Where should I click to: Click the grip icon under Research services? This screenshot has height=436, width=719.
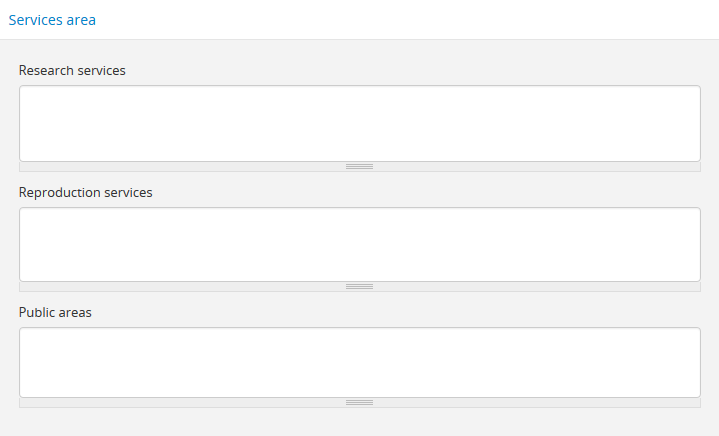[359, 166]
